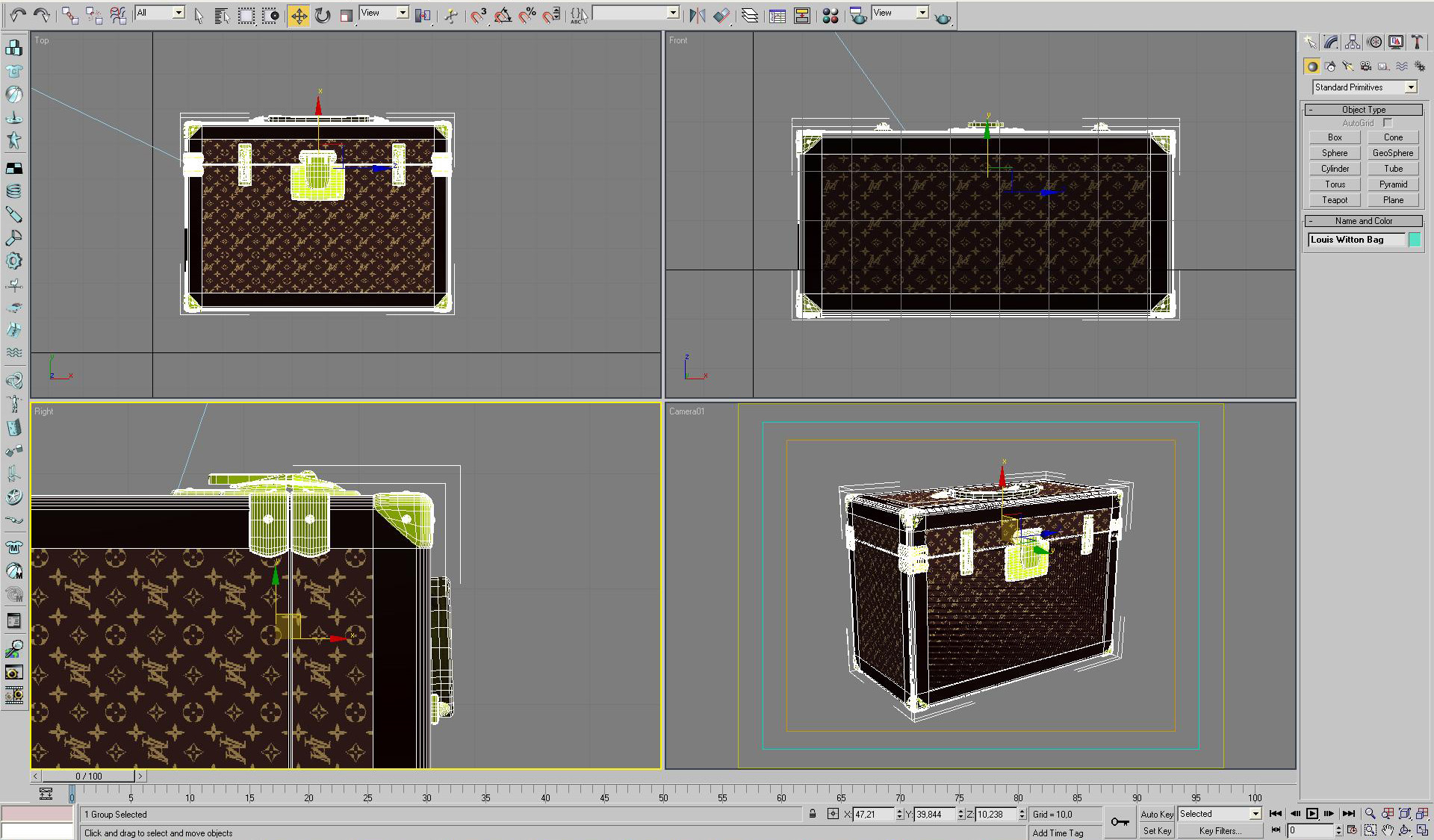Open the object color swatch
The height and width of the screenshot is (840, 1434).
coord(1415,240)
